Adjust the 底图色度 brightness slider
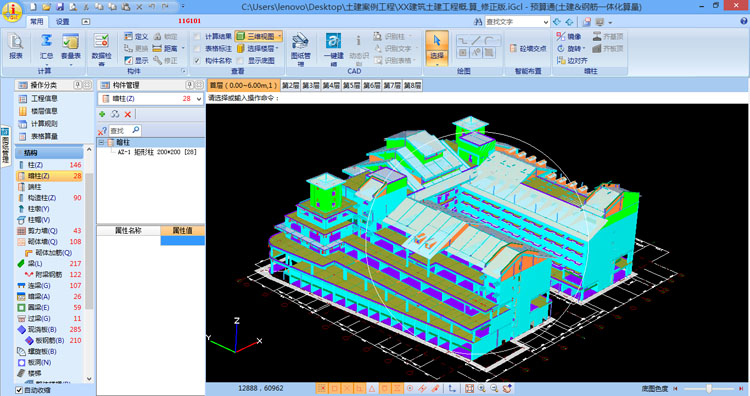 [709, 388]
